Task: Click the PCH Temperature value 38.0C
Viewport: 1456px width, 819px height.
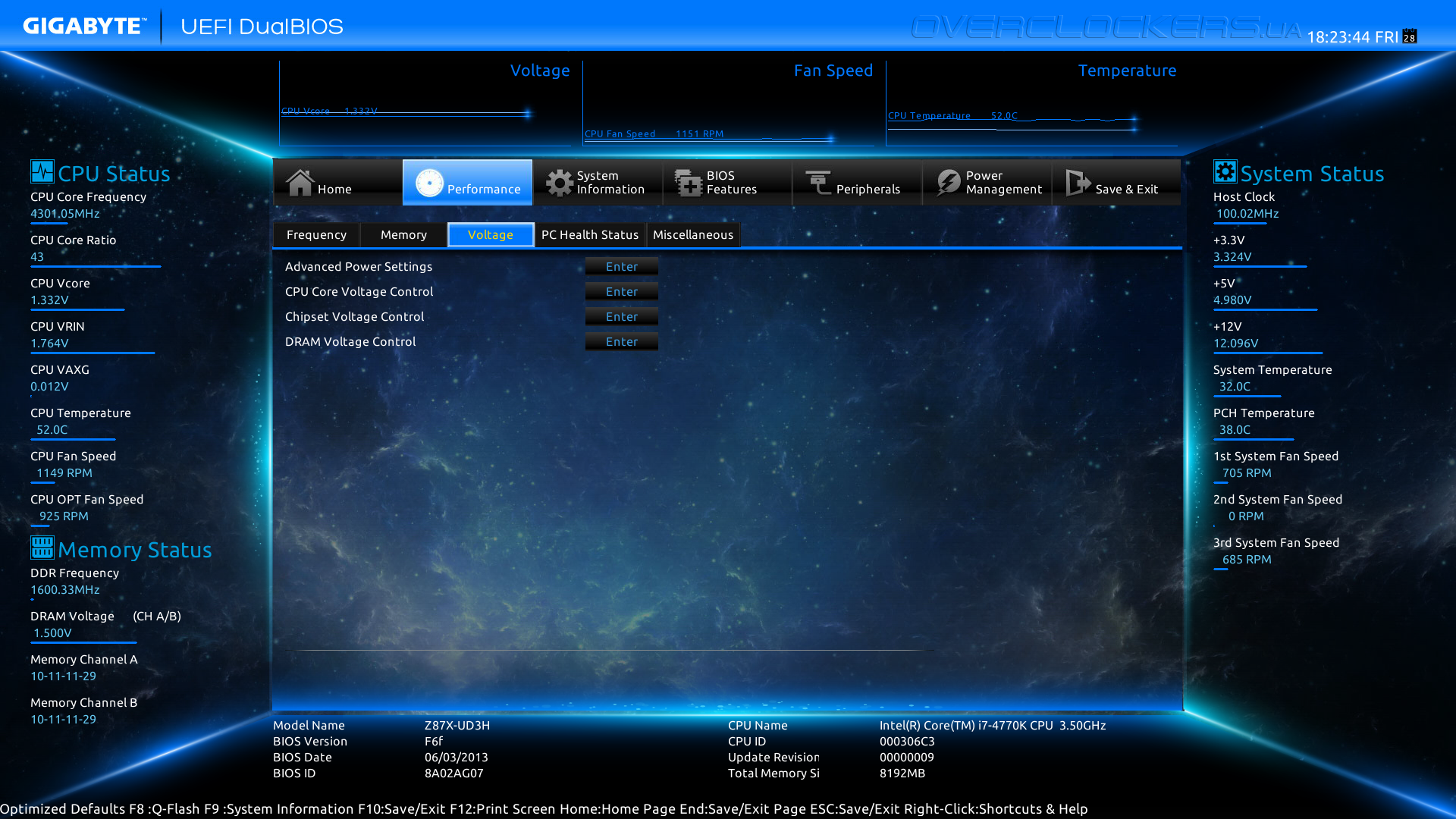Action: coord(1235,429)
